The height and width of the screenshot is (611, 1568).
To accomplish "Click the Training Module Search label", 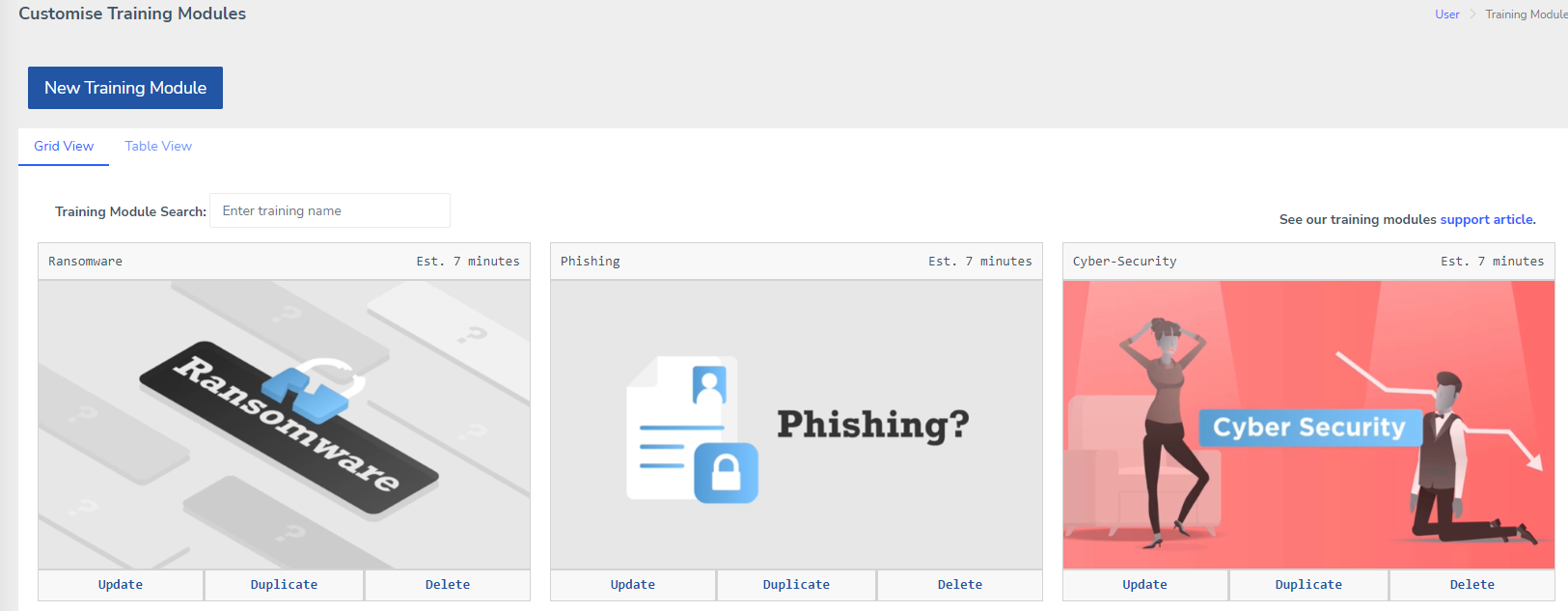I will (x=130, y=211).
